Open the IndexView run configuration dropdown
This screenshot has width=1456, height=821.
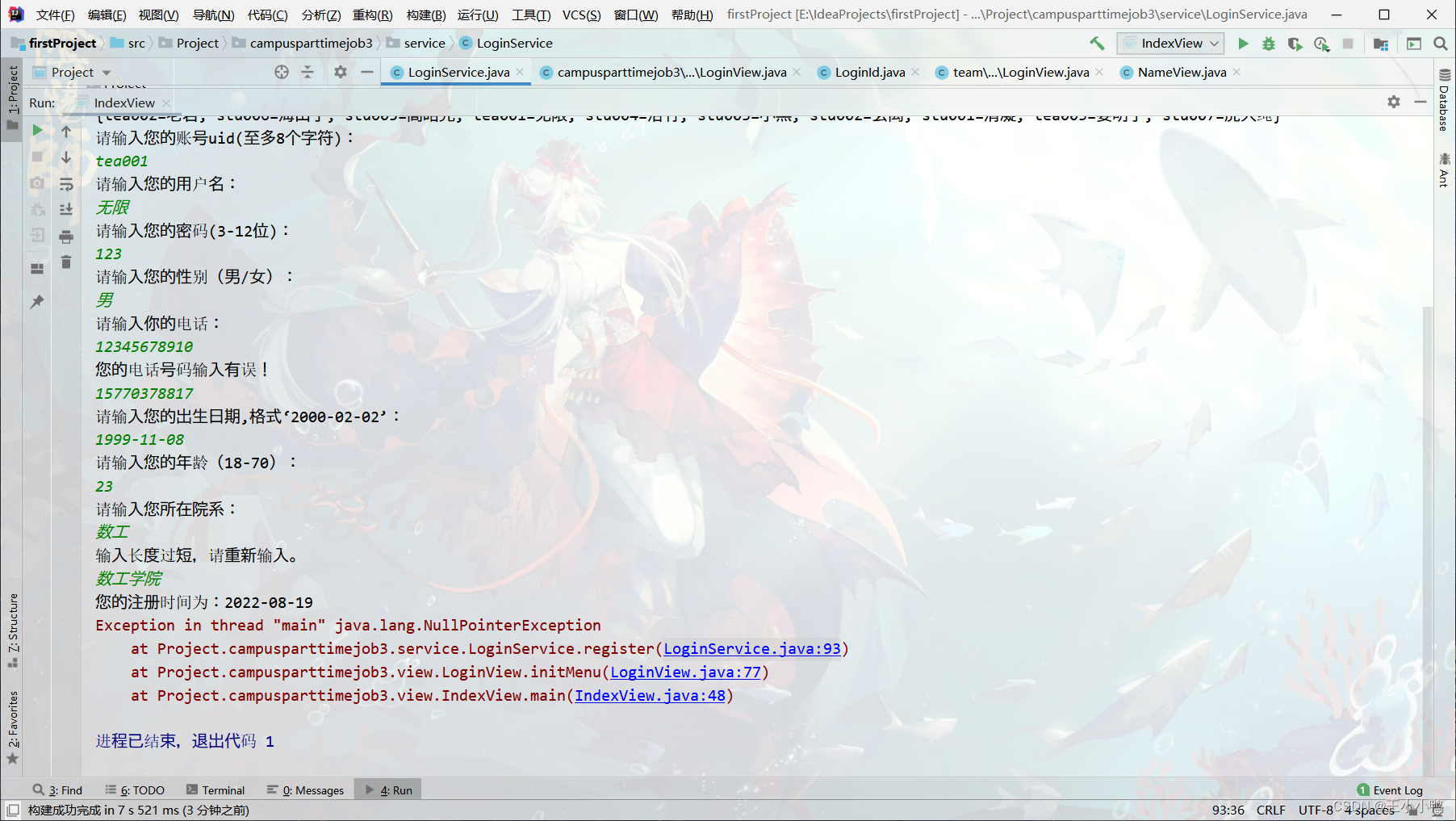(1170, 44)
